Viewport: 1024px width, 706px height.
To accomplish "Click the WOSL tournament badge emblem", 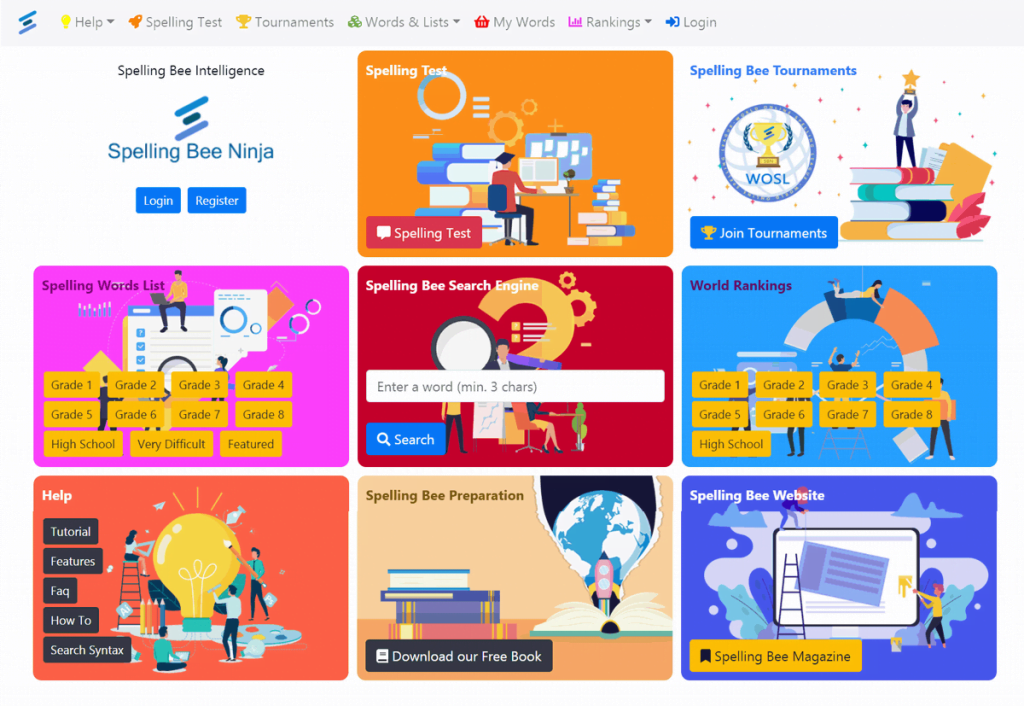I will (767, 153).
